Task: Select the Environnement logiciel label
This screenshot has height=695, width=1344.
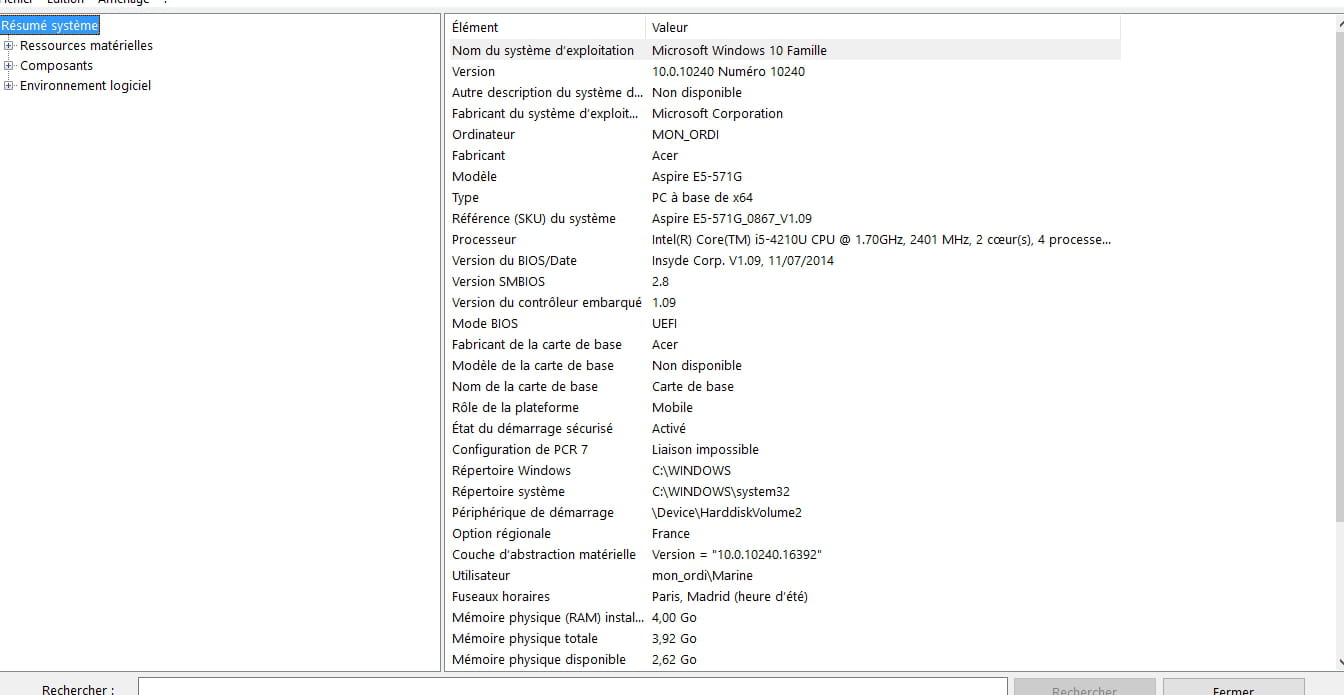Action: 85,85
